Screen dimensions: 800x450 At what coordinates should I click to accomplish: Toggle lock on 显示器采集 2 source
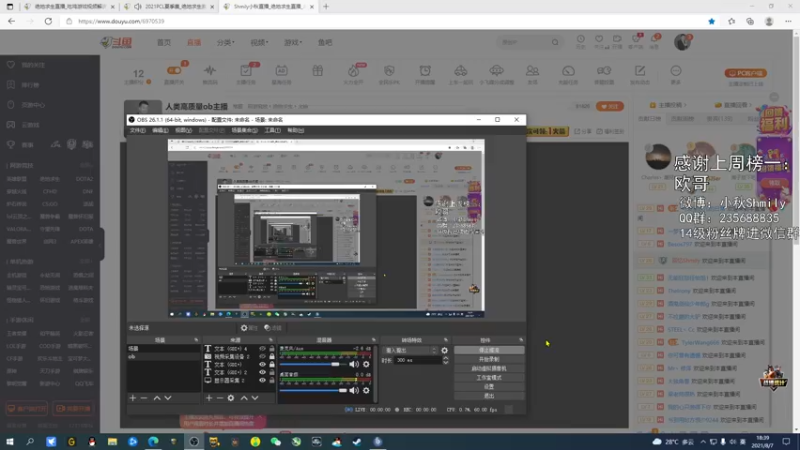click(x=271, y=381)
